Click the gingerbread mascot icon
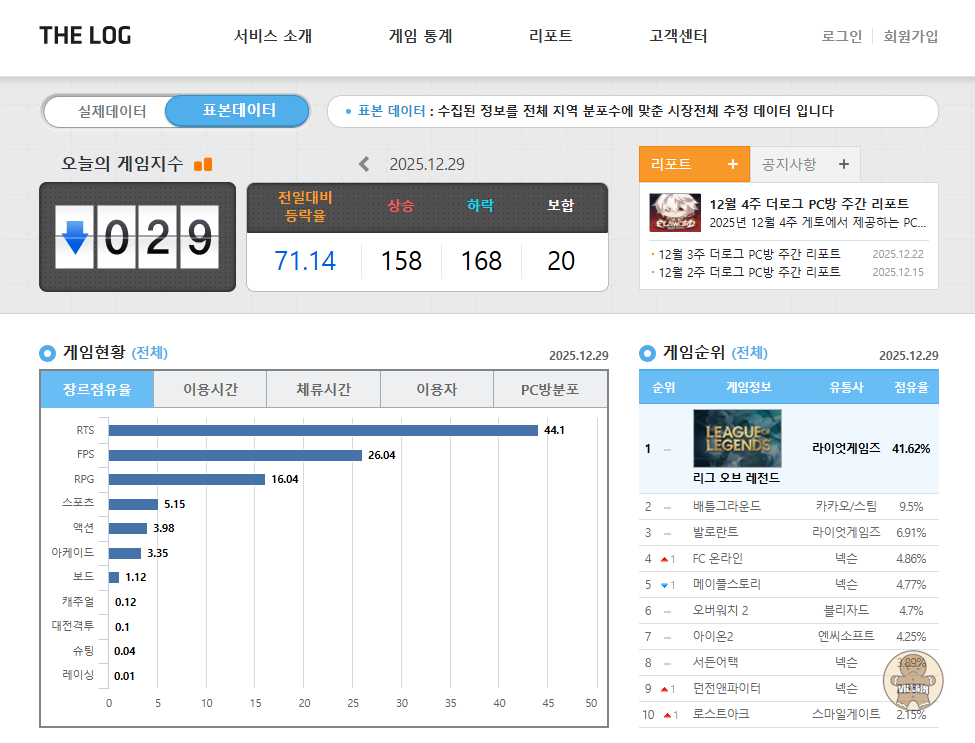Image resolution: width=975 pixels, height=743 pixels. [x=910, y=682]
